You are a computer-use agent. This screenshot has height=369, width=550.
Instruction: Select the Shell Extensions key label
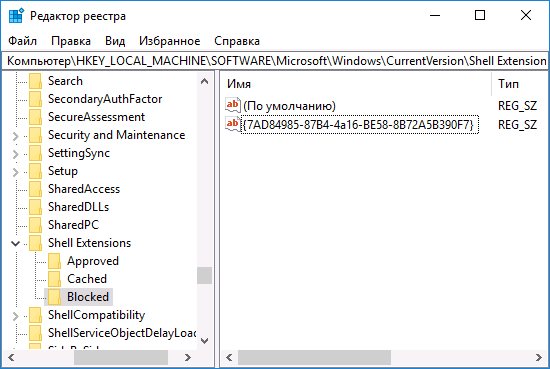tap(89, 243)
